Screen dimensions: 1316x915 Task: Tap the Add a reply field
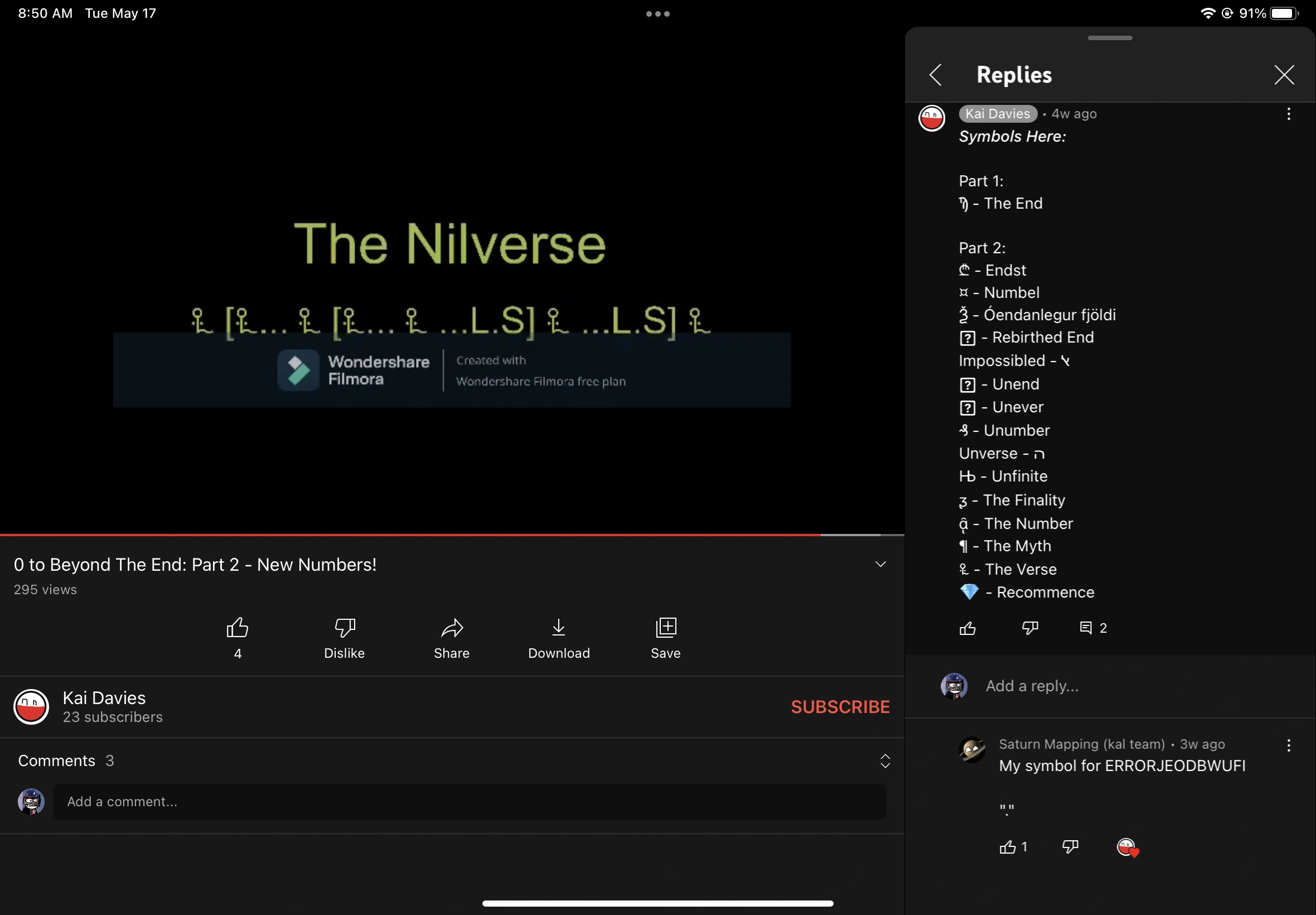point(1032,686)
